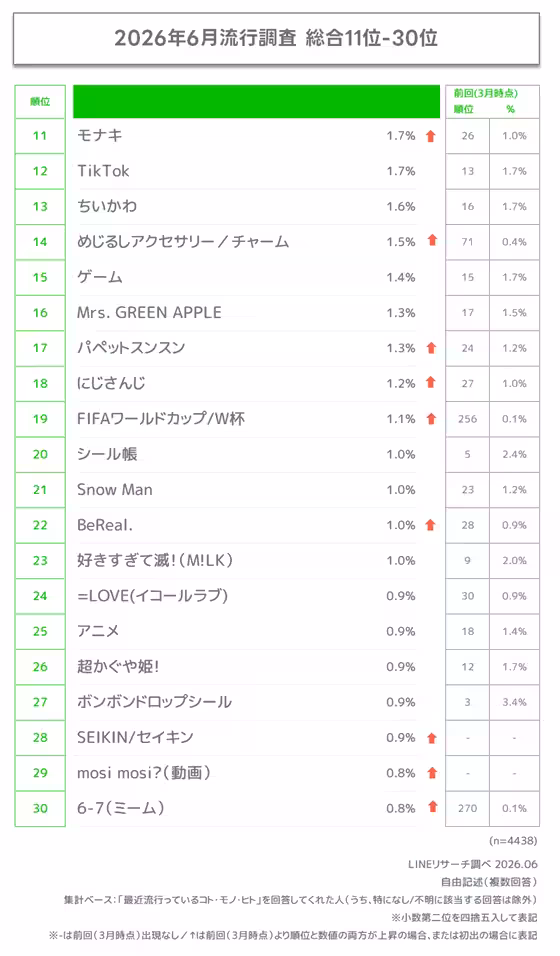Click the red arrow on the SEIKIN/セイキン row
This screenshot has height=956, width=560.
pyautogui.click(x=432, y=738)
